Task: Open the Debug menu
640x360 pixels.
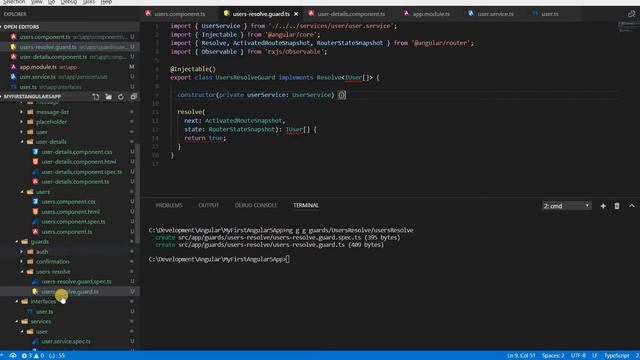Action: [x=69, y=2]
